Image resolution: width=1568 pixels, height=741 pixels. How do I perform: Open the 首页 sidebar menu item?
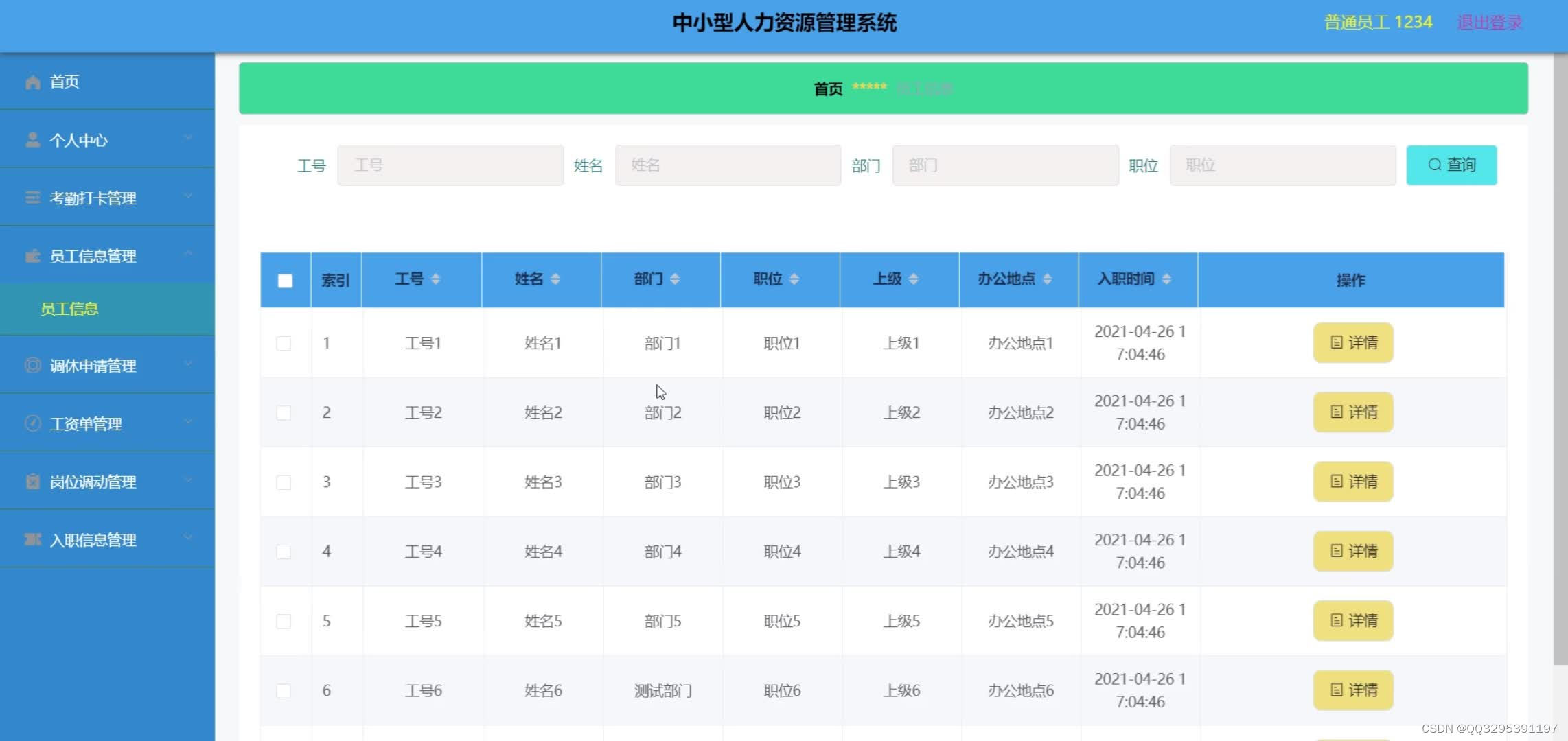[x=107, y=82]
